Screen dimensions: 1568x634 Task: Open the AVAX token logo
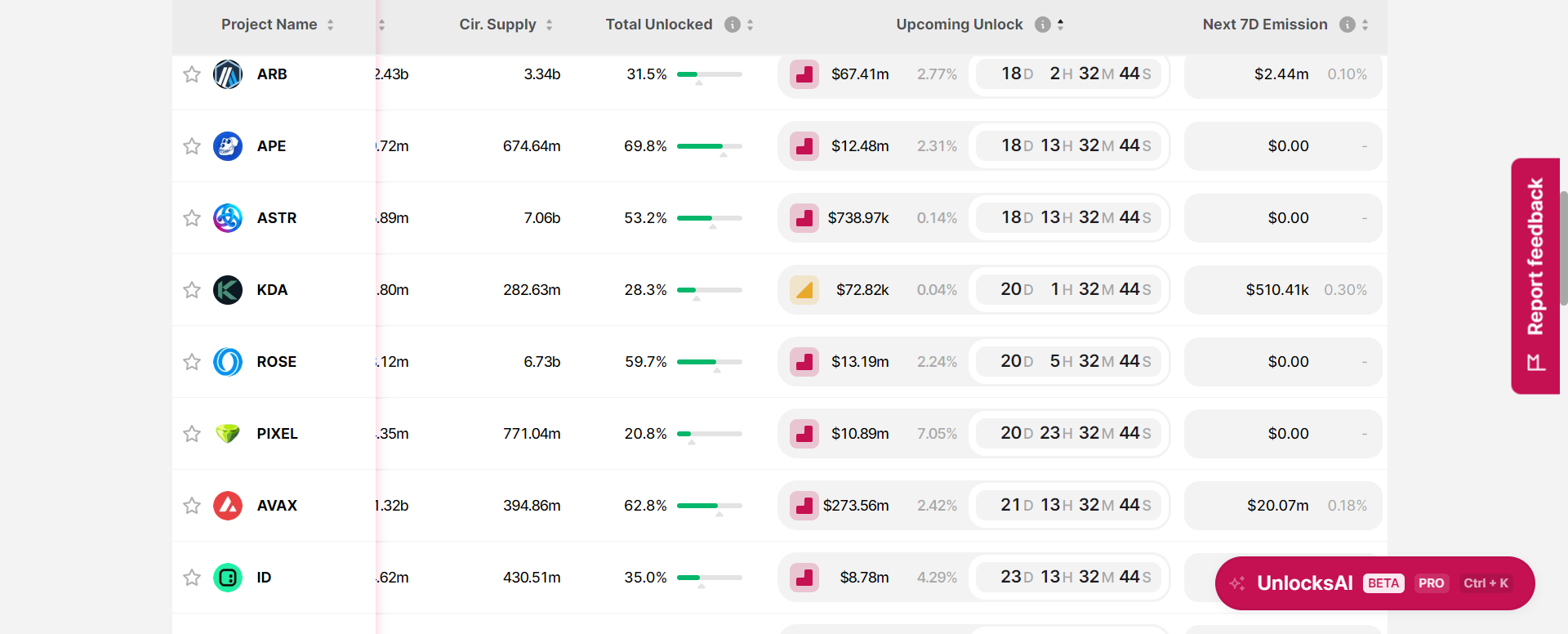click(228, 506)
